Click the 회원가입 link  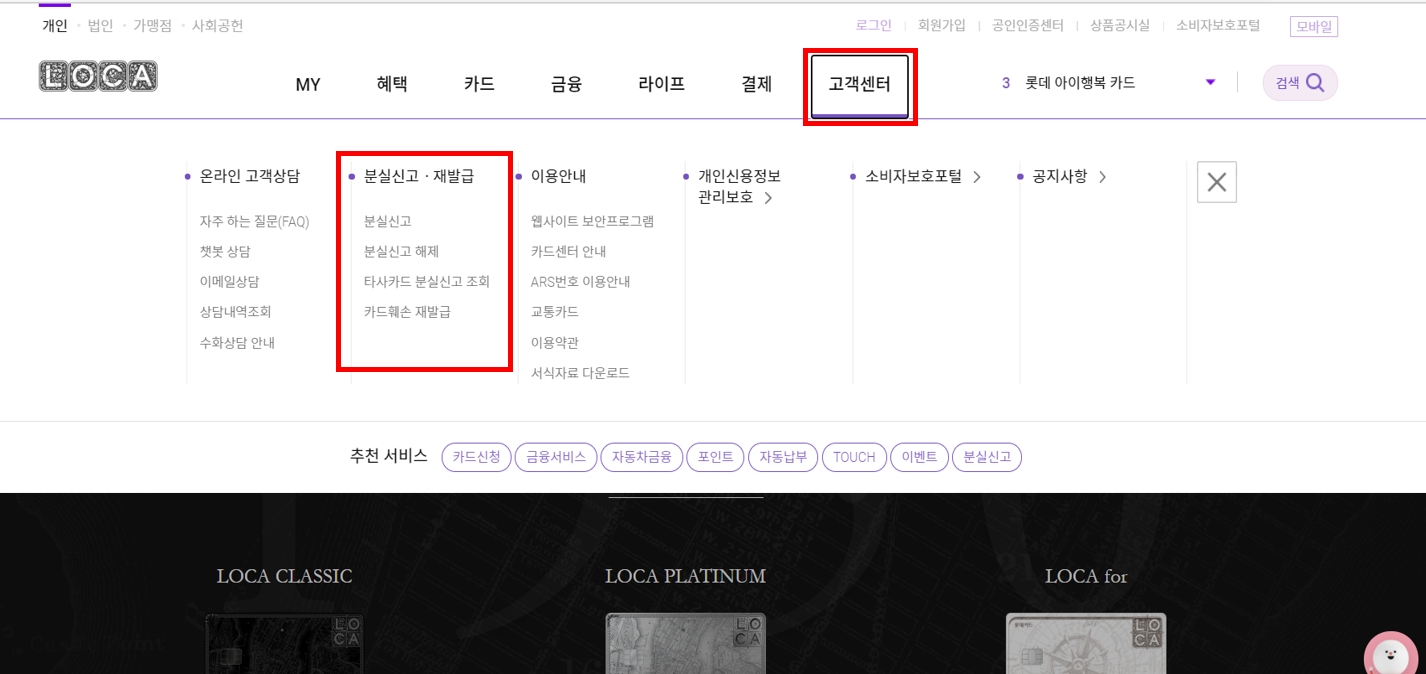pyautogui.click(x=942, y=26)
